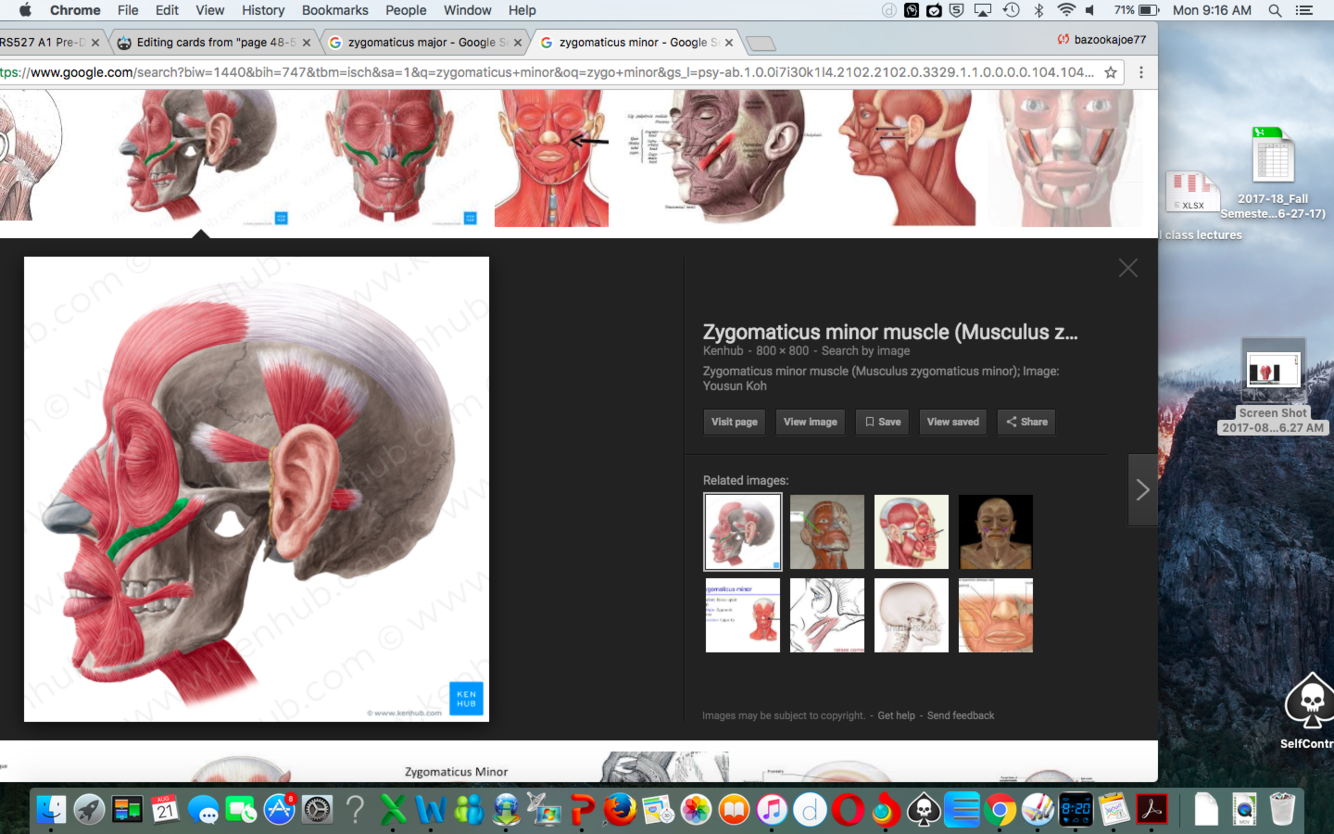Open the Help menu
This screenshot has width=1334, height=834.
coord(522,10)
